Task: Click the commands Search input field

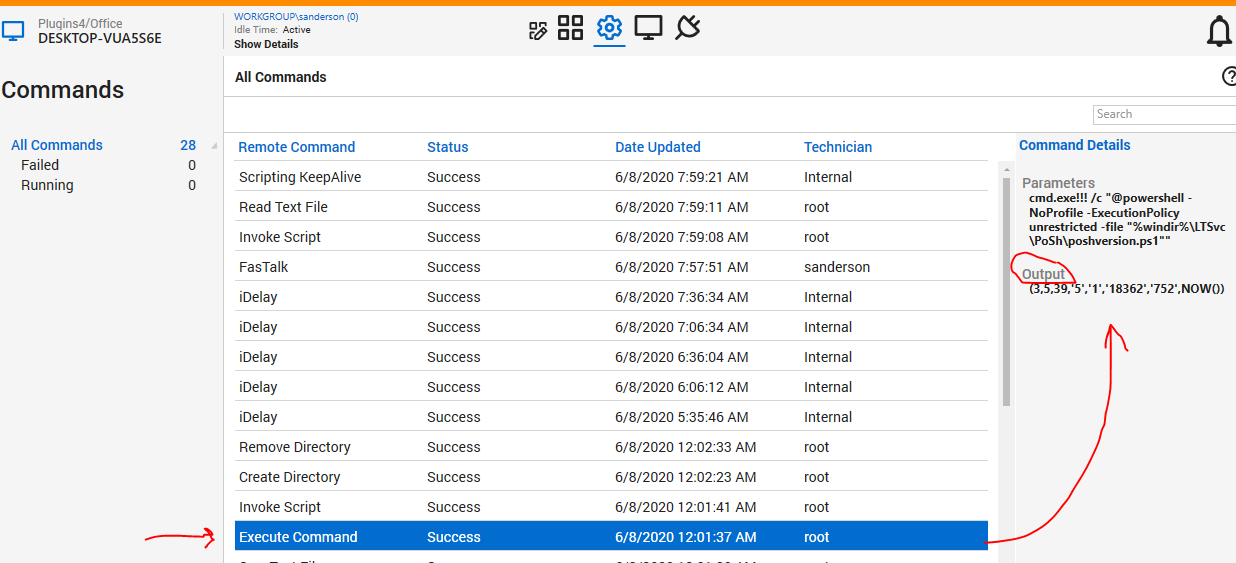Action: [x=1164, y=114]
